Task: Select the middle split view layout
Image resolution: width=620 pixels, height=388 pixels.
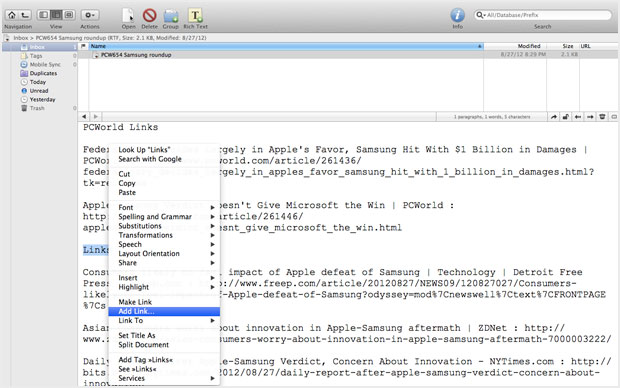Action: [x=56, y=15]
